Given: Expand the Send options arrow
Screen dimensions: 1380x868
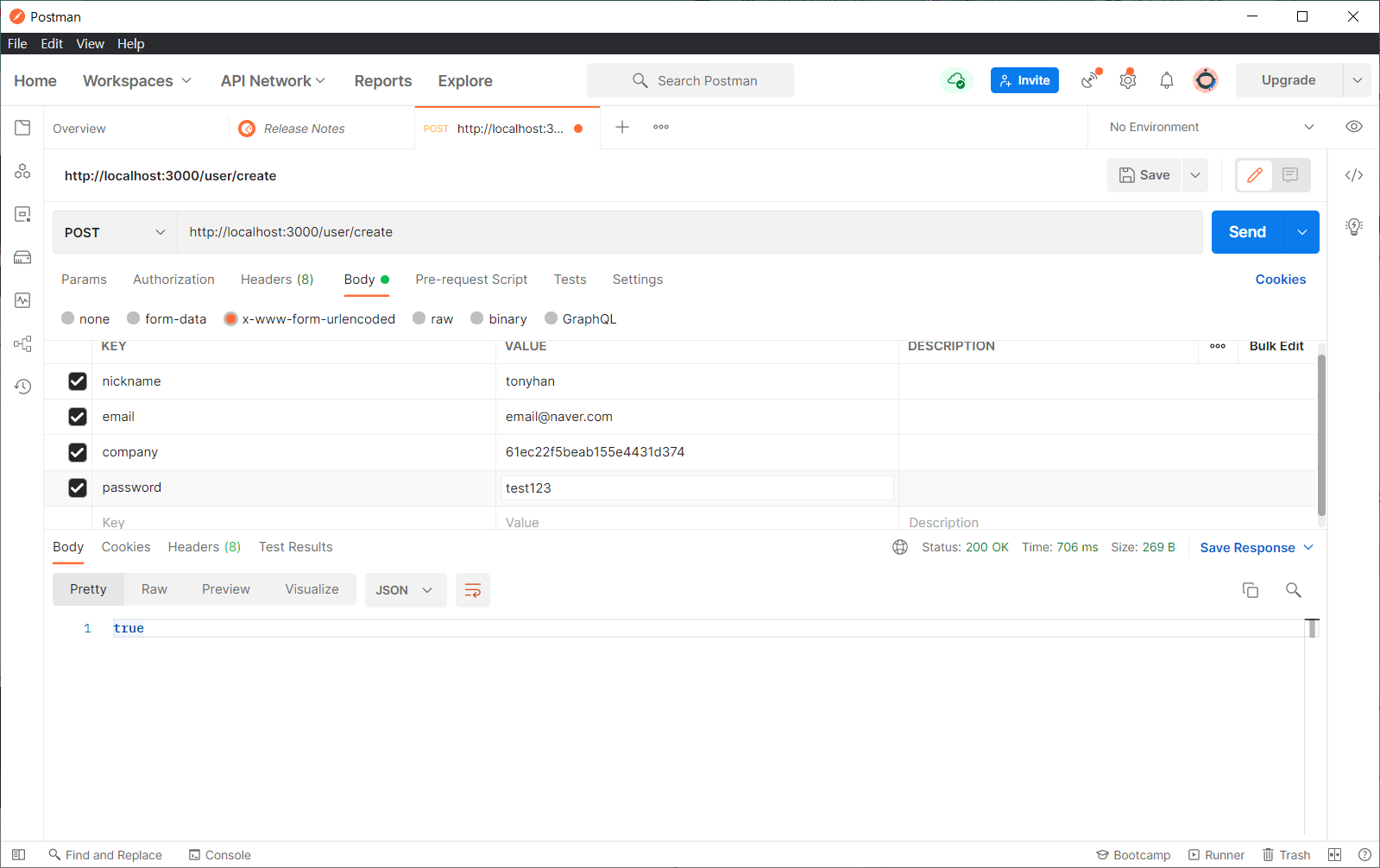Looking at the screenshot, I should [x=1302, y=232].
